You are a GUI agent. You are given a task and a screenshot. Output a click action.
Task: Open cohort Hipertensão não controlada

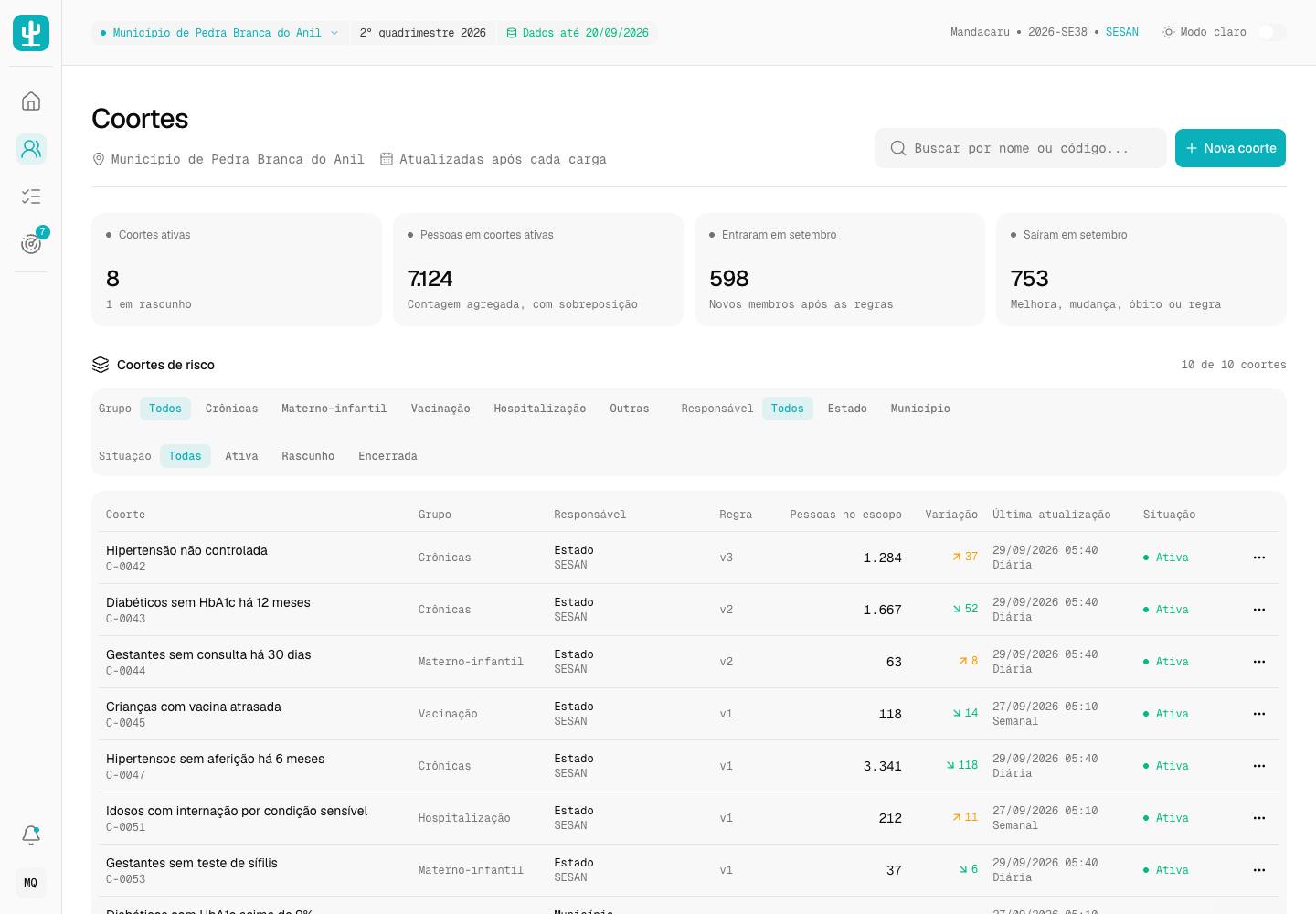tap(186, 550)
